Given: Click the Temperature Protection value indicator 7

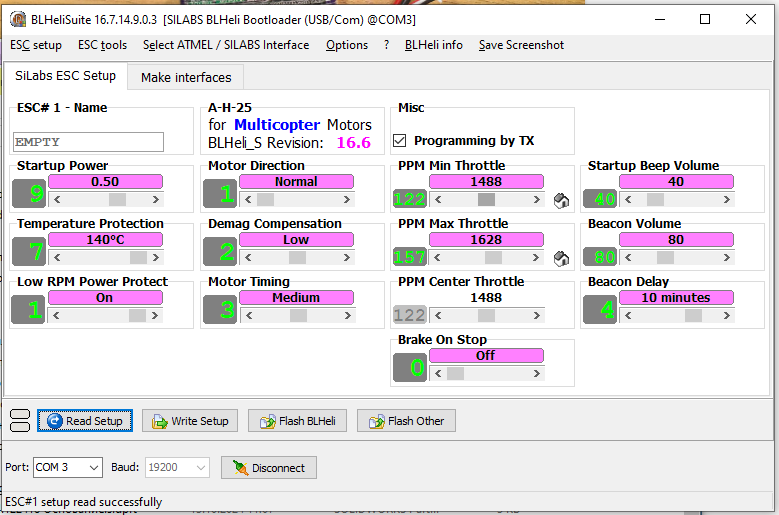Looking at the screenshot, I should coord(29,251).
